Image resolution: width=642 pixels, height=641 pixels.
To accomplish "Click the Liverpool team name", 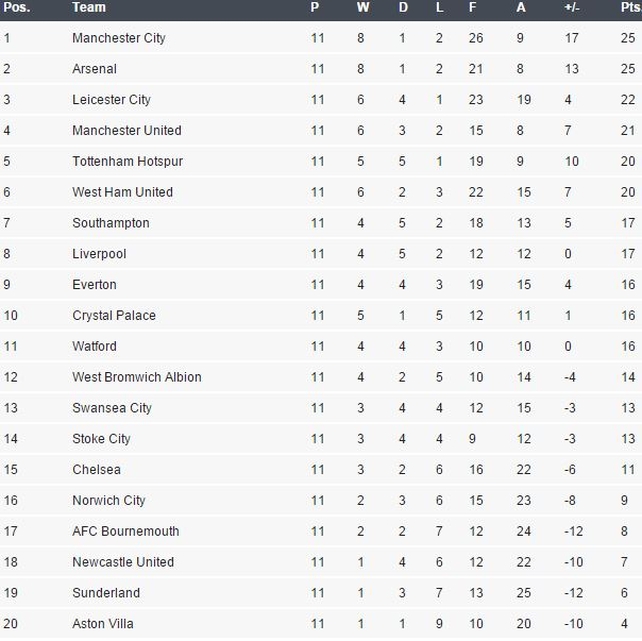I will pos(99,254).
